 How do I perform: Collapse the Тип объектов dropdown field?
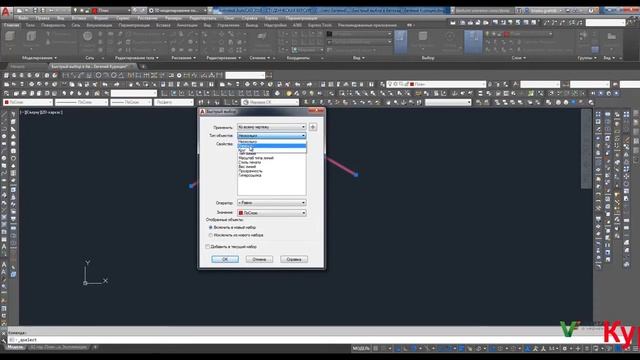pyautogui.click(x=271, y=136)
